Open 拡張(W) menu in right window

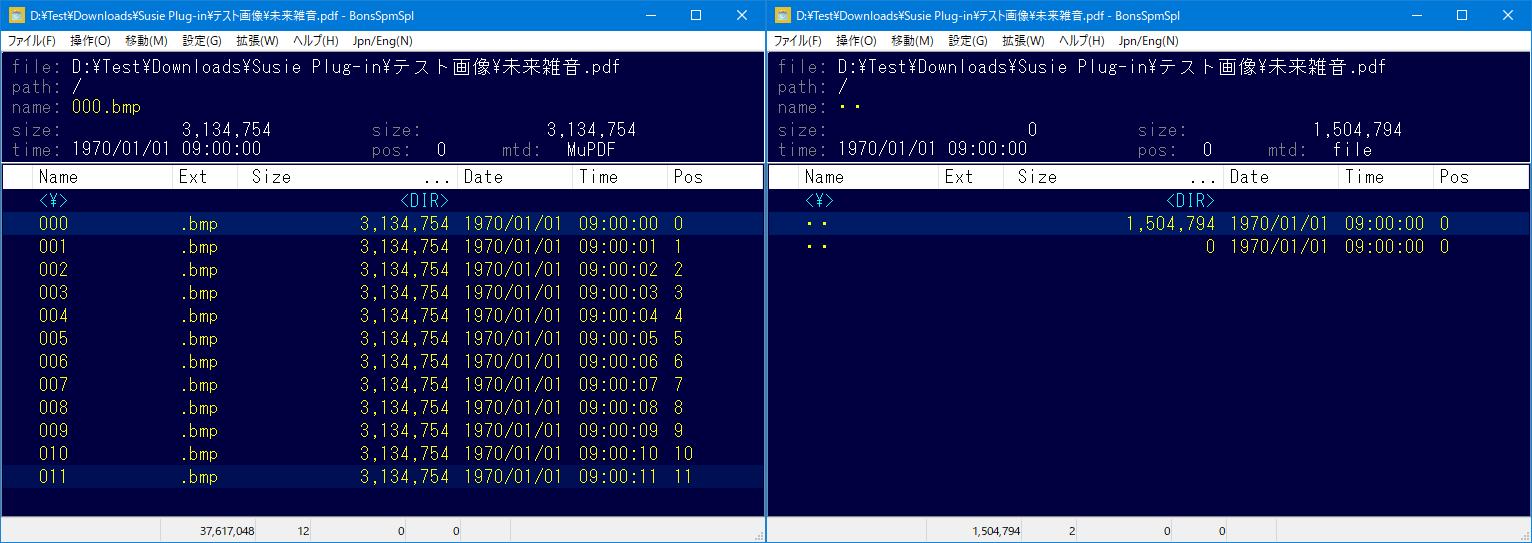pyautogui.click(x=1023, y=41)
